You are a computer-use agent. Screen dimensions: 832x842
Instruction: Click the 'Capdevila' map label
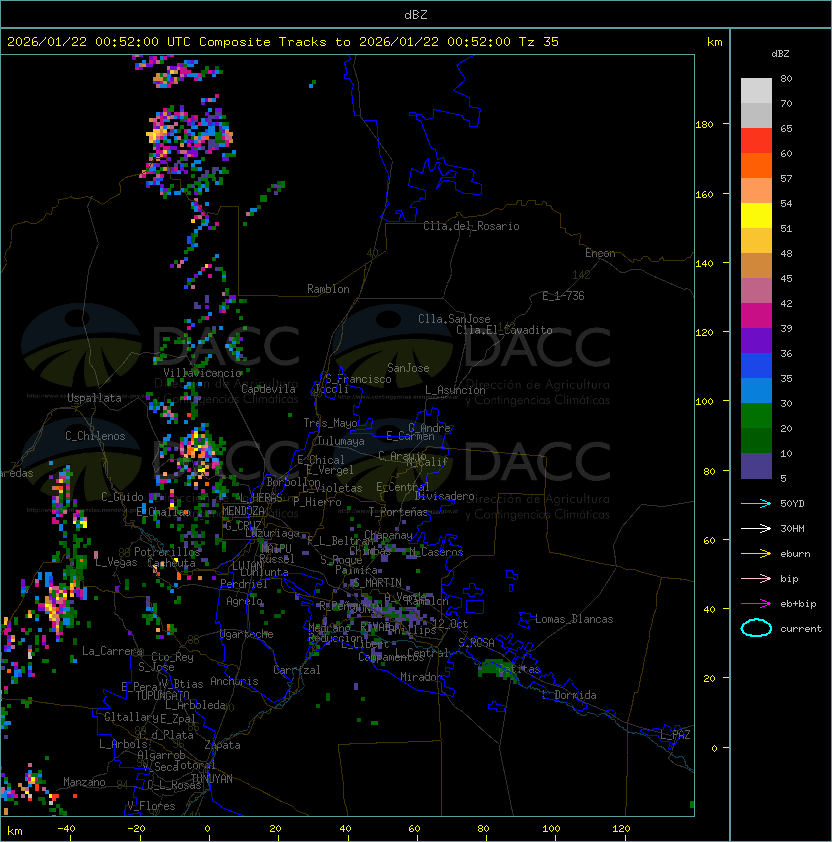click(x=268, y=389)
